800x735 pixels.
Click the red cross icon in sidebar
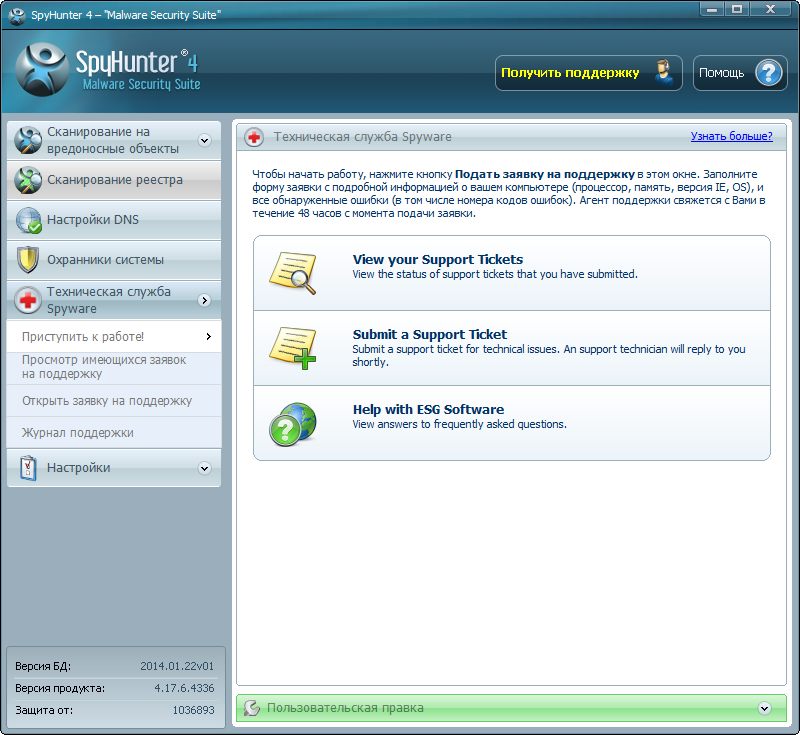28,300
